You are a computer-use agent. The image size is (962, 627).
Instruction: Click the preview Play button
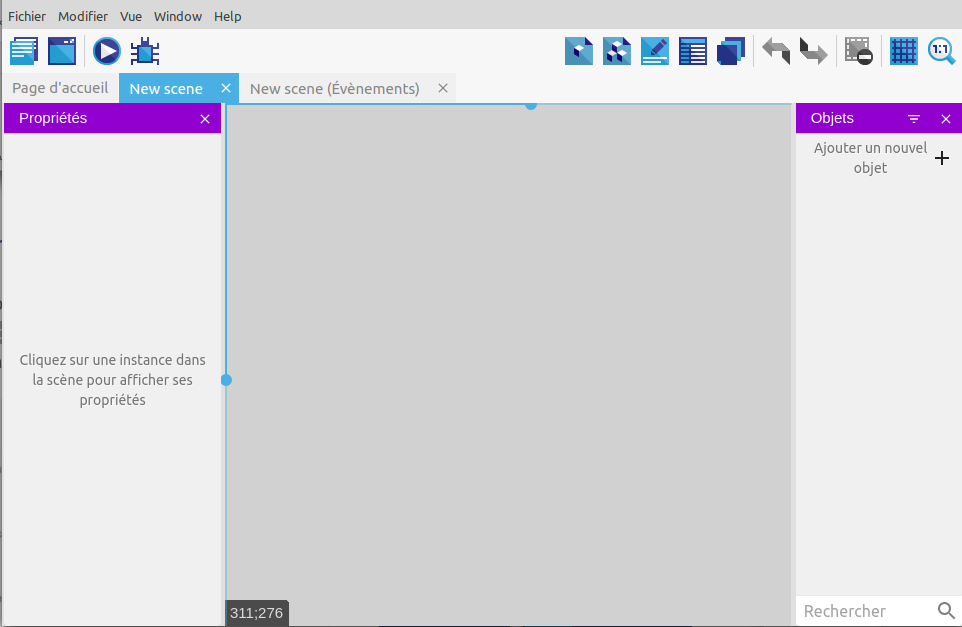pyautogui.click(x=107, y=51)
